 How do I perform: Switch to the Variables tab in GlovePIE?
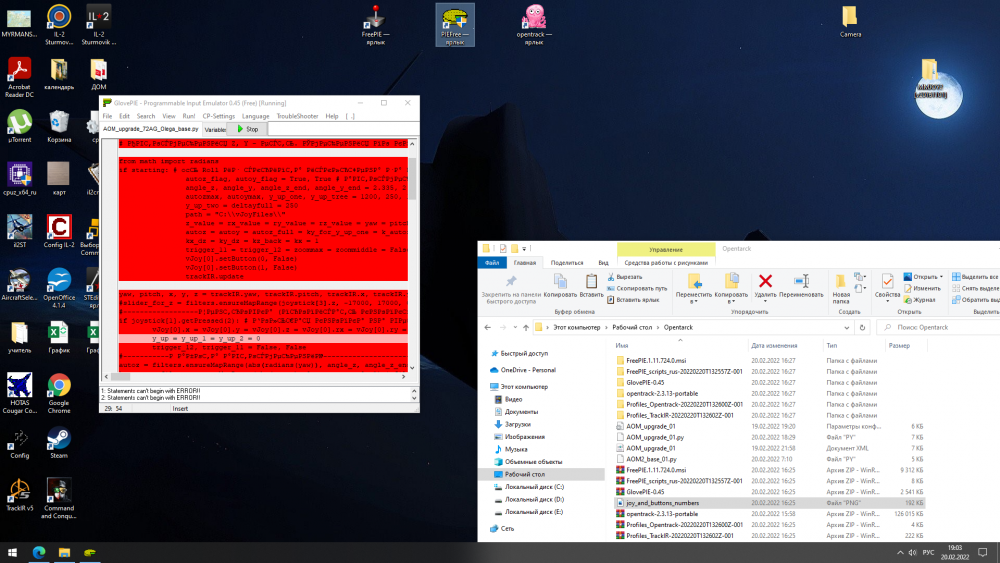[215, 129]
